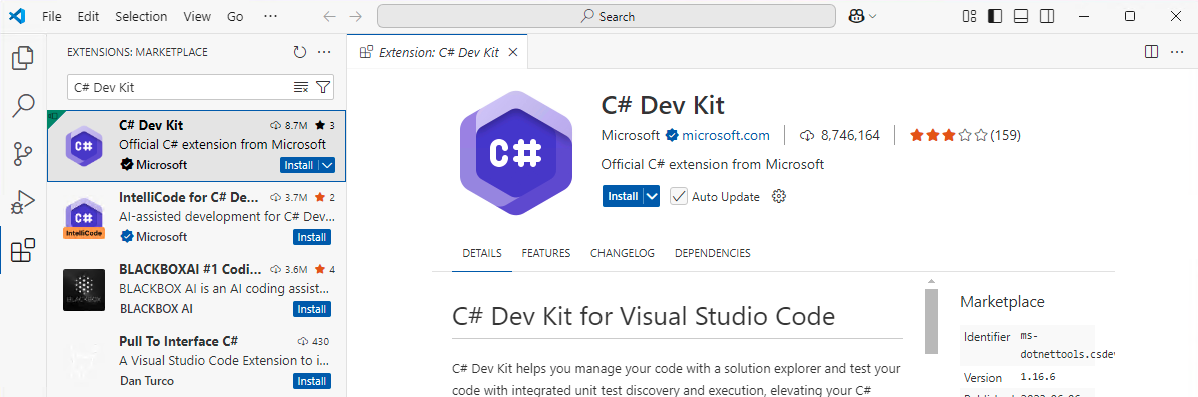Toggle the Secondary Side Bar
This screenshot has width=1198, height=397.
tap(1047, 16)
